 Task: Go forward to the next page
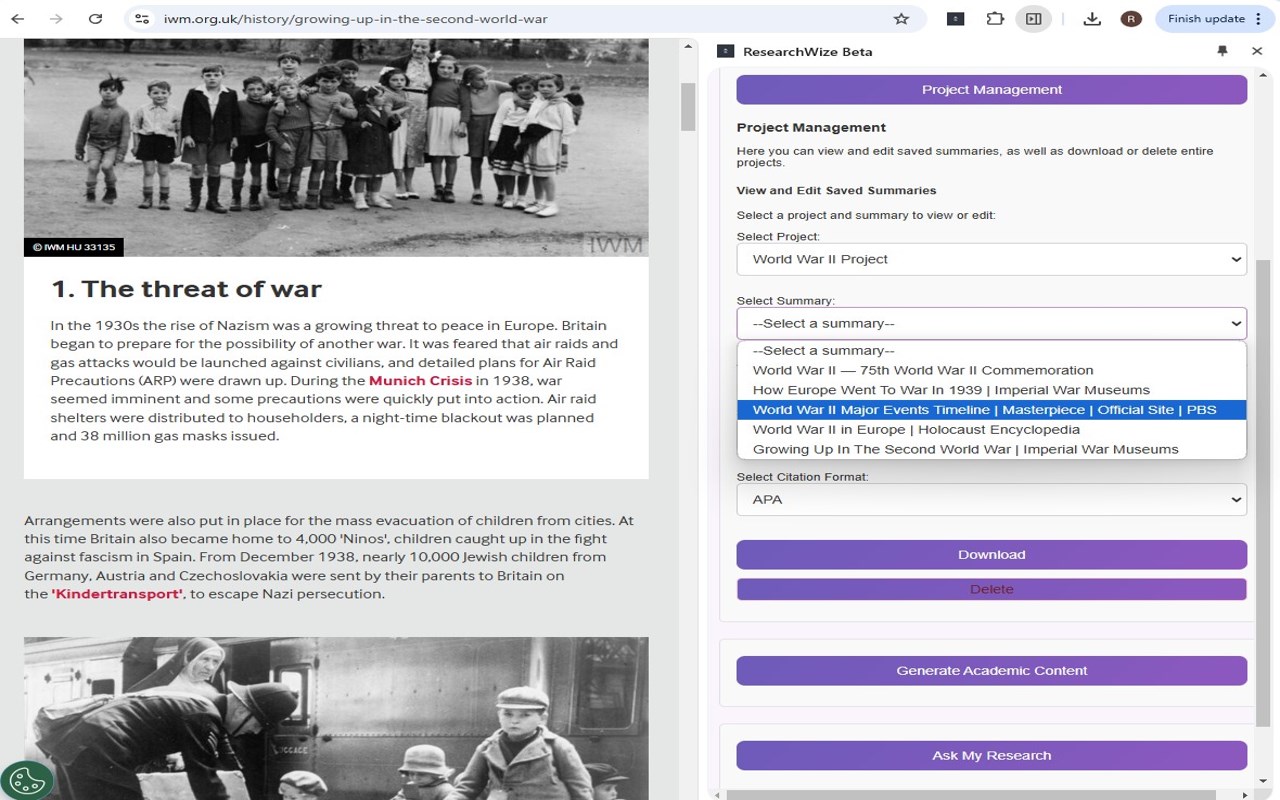[x=56, y=19]
